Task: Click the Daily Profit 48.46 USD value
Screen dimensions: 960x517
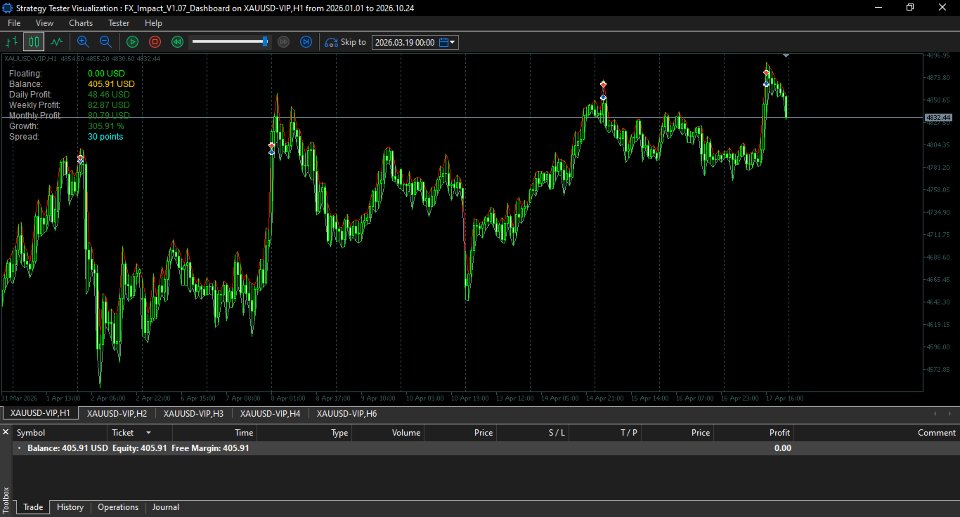Action: click(x=108, y=94)
